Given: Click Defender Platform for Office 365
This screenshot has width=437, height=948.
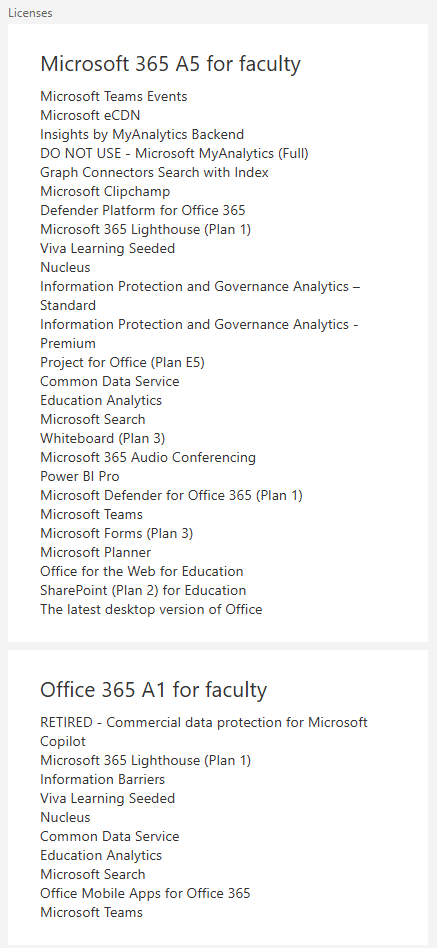Looking at the screenshot, I should 143,210.
